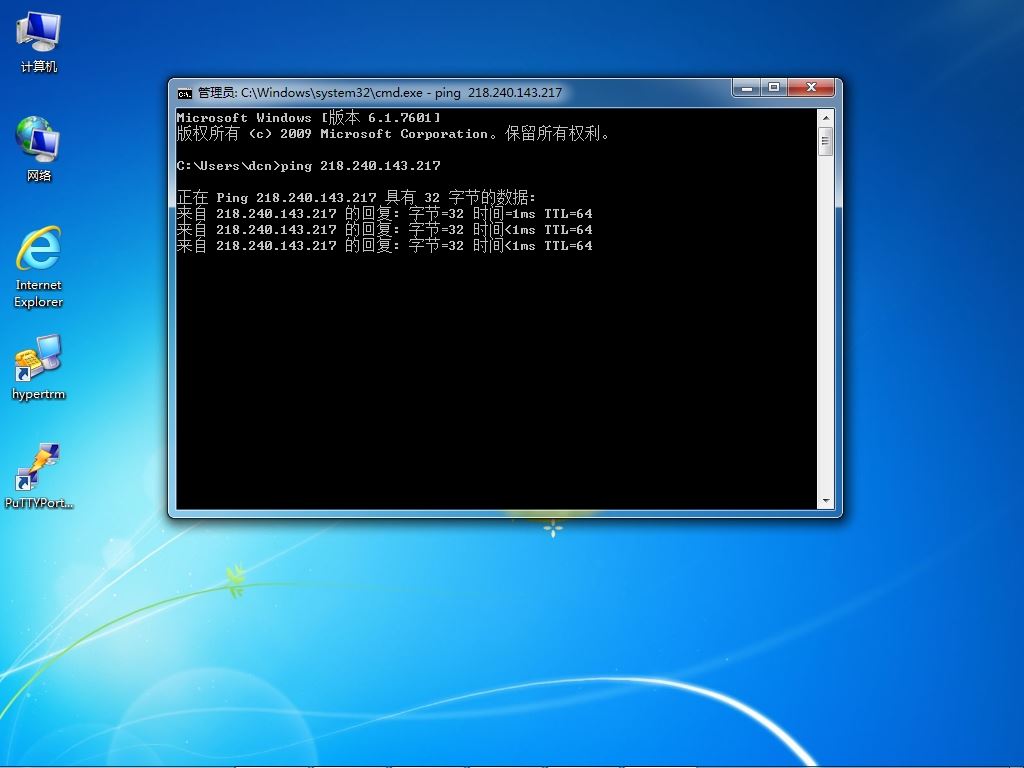
Task: Click the cmd window scrollbar thumb
Action: click(825, 142)
